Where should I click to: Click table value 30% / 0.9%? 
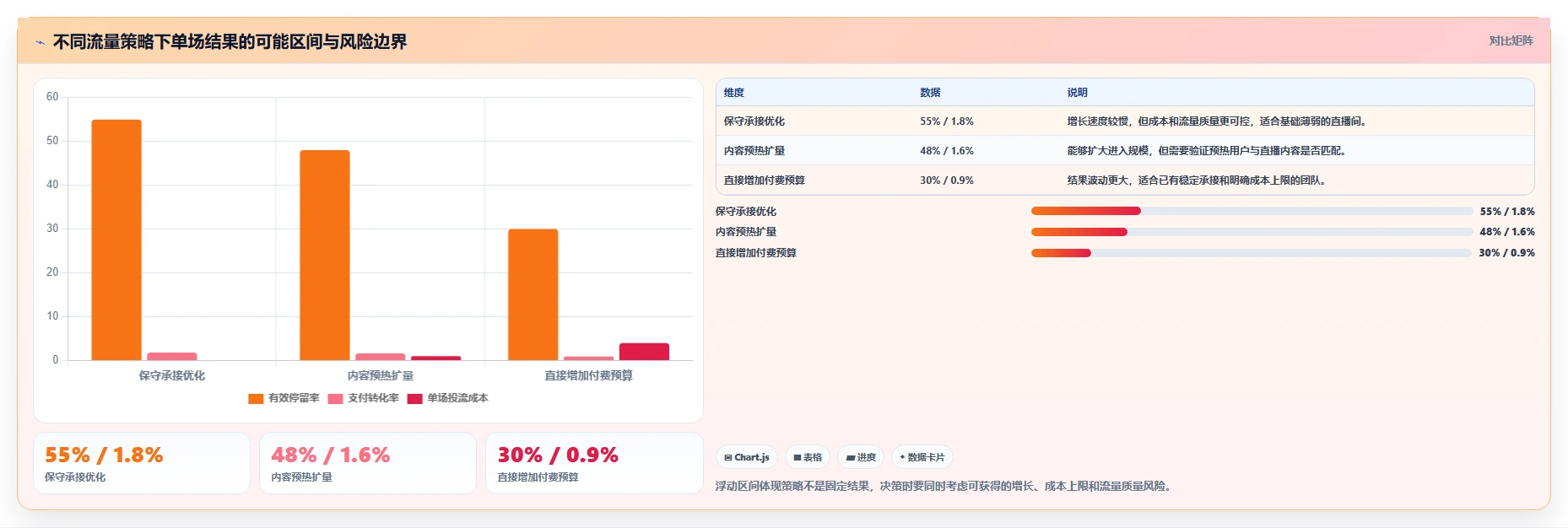pyautogui.click(x=947, y=180)
